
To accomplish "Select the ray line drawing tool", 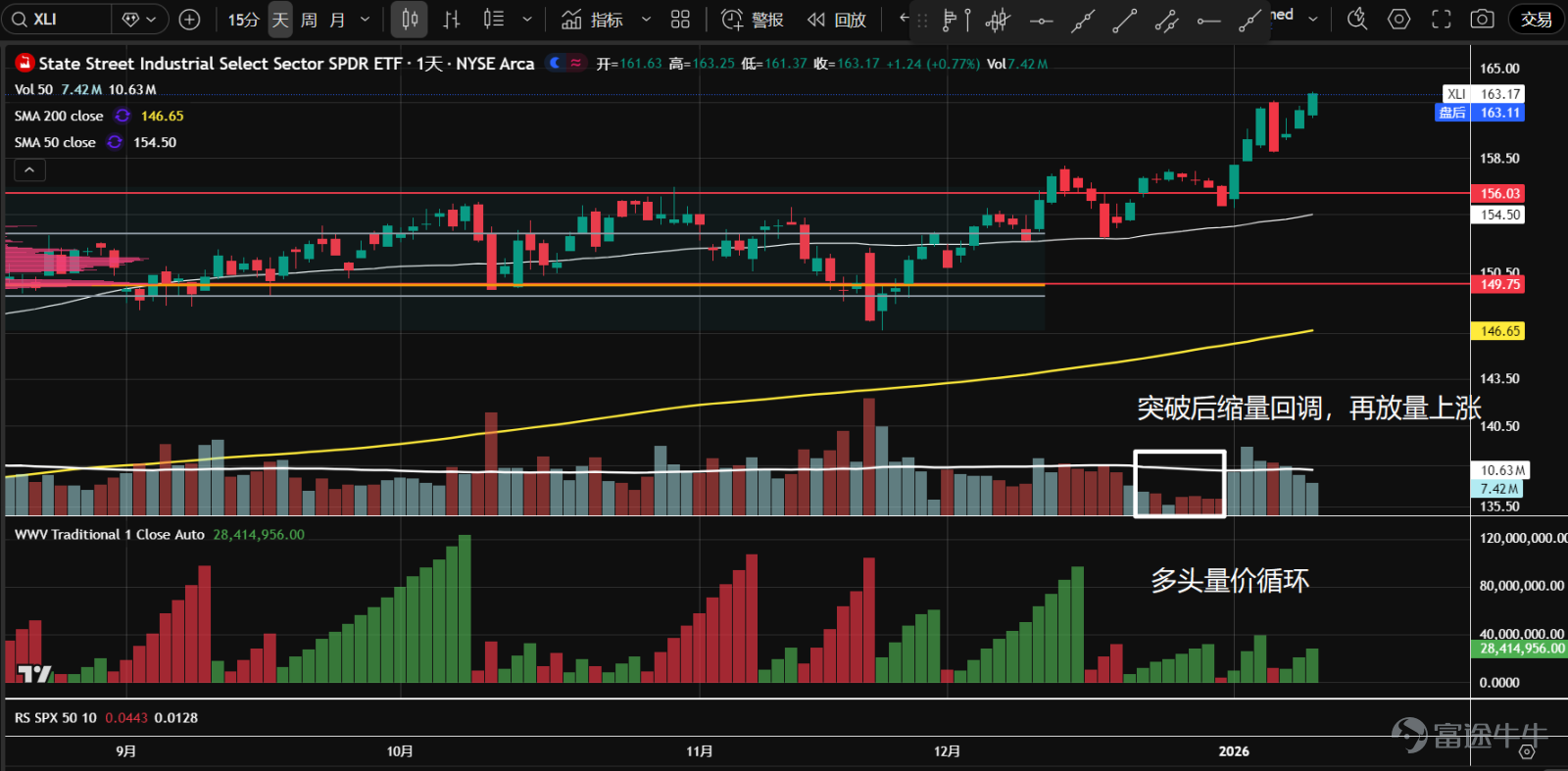I will tap(1249, 20).
